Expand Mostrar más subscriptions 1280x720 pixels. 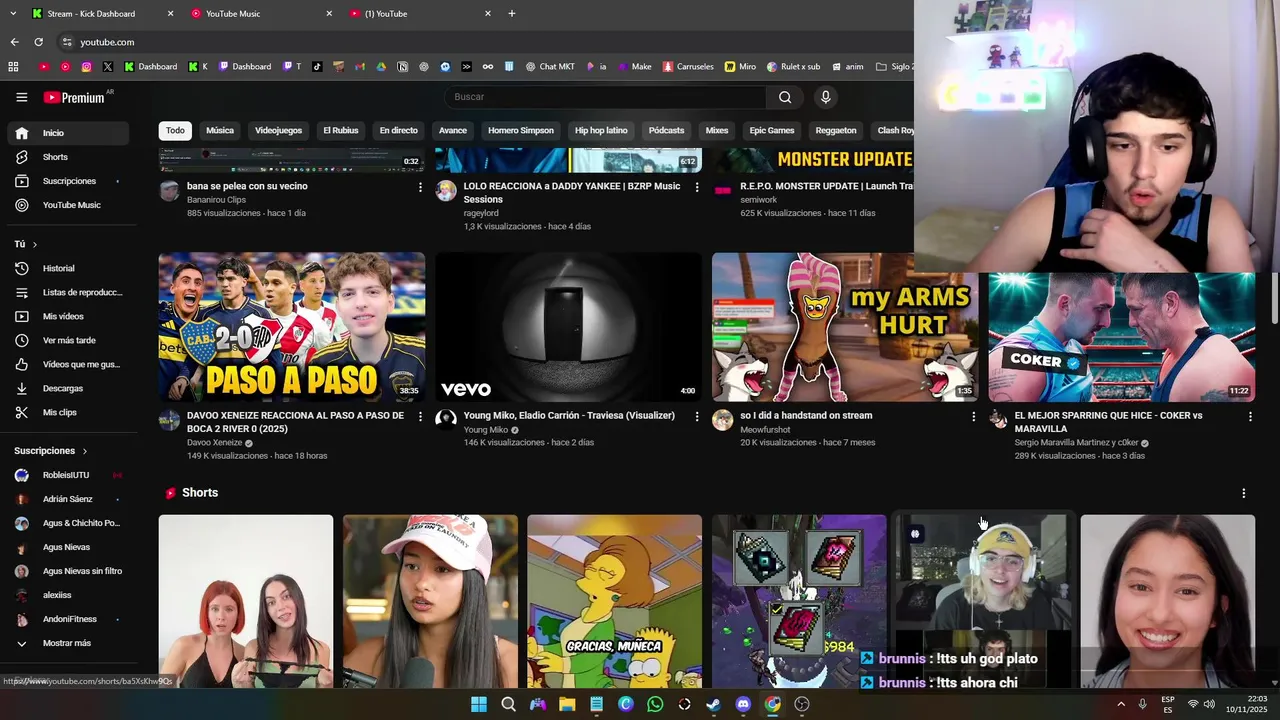[68, 643]
